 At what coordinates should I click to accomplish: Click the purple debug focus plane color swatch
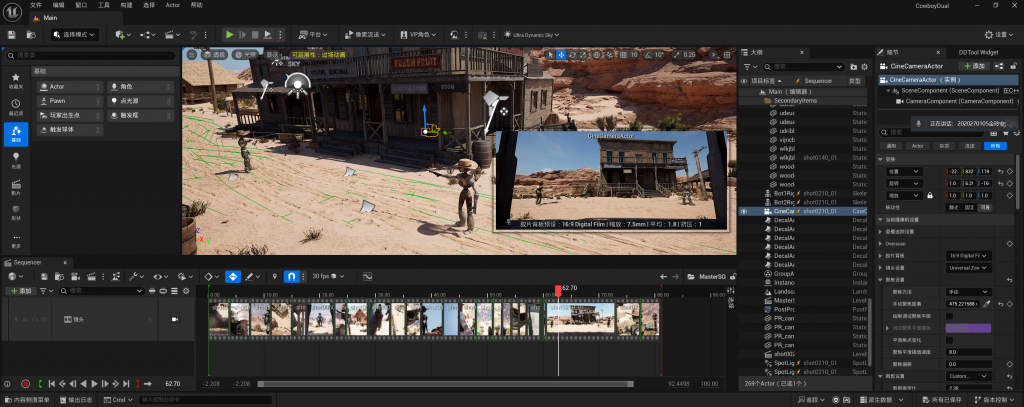(967, 327)
